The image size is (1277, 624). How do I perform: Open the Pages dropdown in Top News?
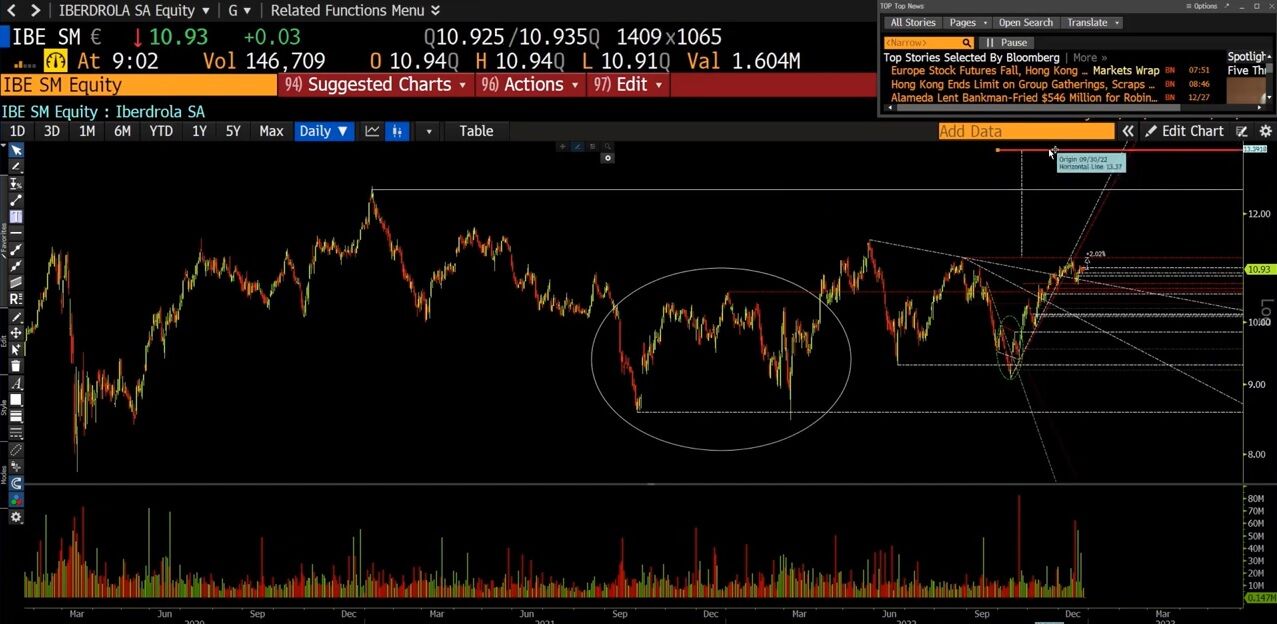[x=968, y=22]
